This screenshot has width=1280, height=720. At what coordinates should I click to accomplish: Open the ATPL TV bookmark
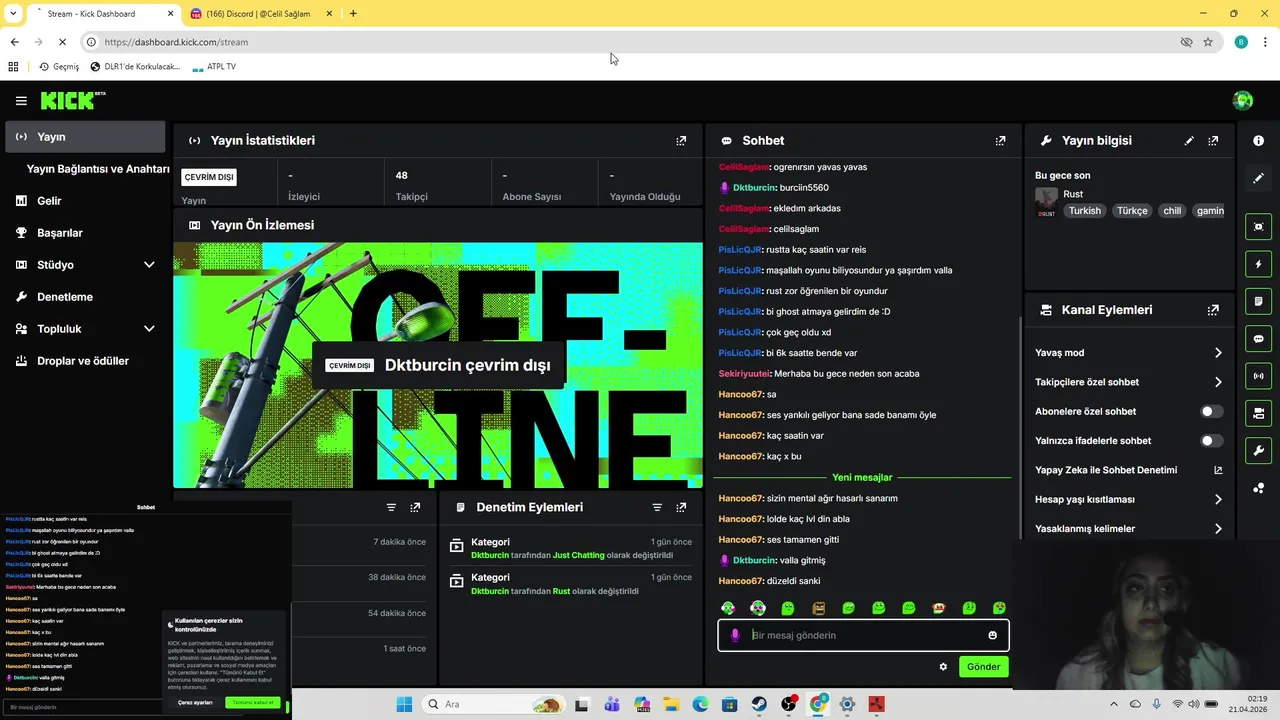click(x=213, y=67)
